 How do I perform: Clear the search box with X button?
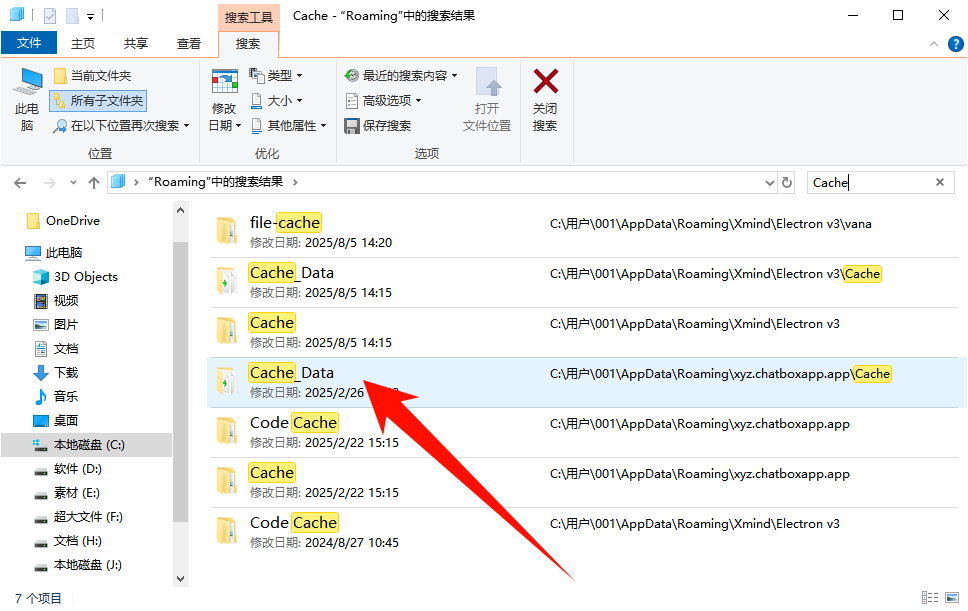coord(939,183)
